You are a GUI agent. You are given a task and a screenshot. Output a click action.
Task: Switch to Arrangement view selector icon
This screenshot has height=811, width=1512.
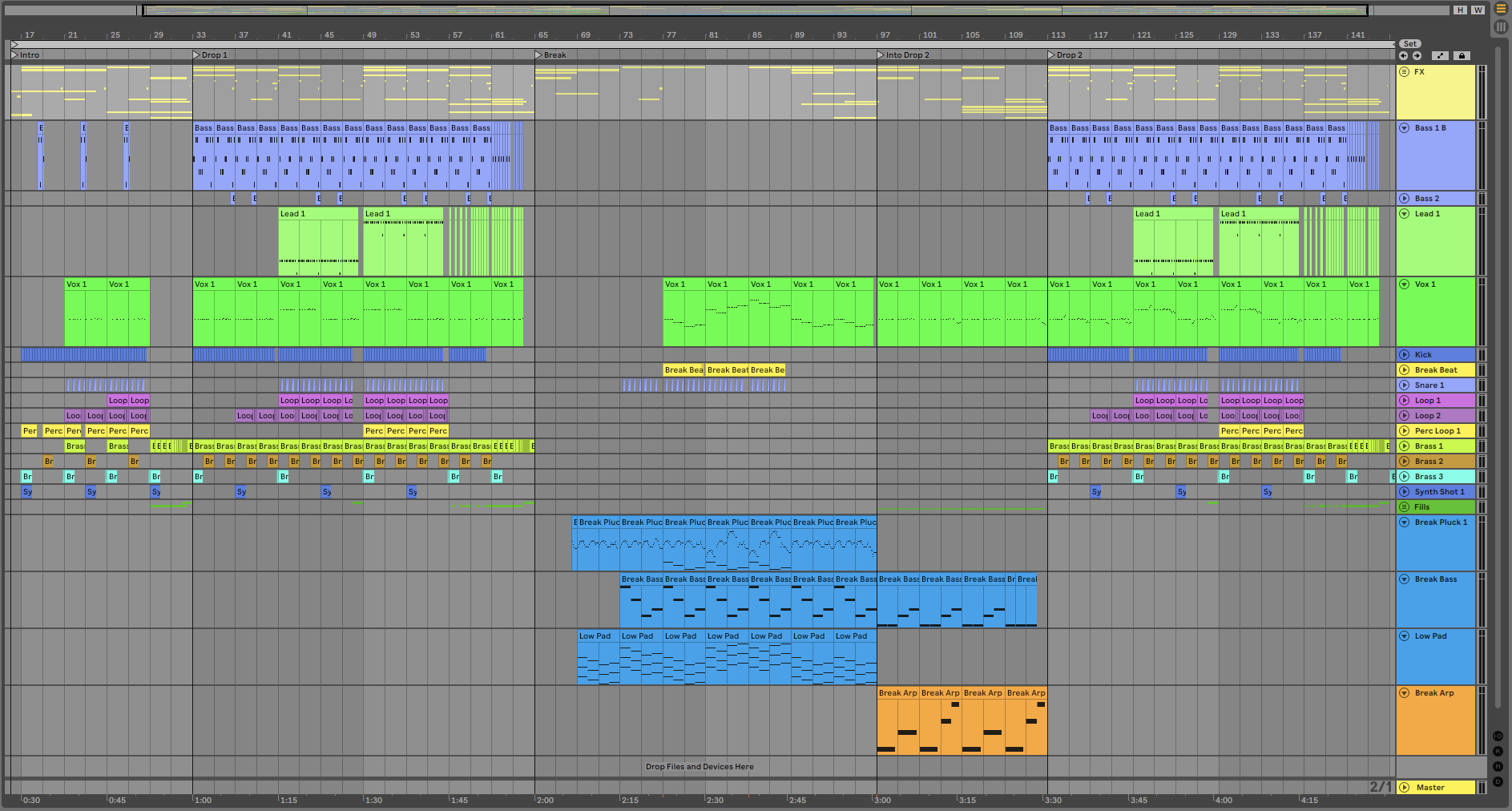tap(1501, 10)
